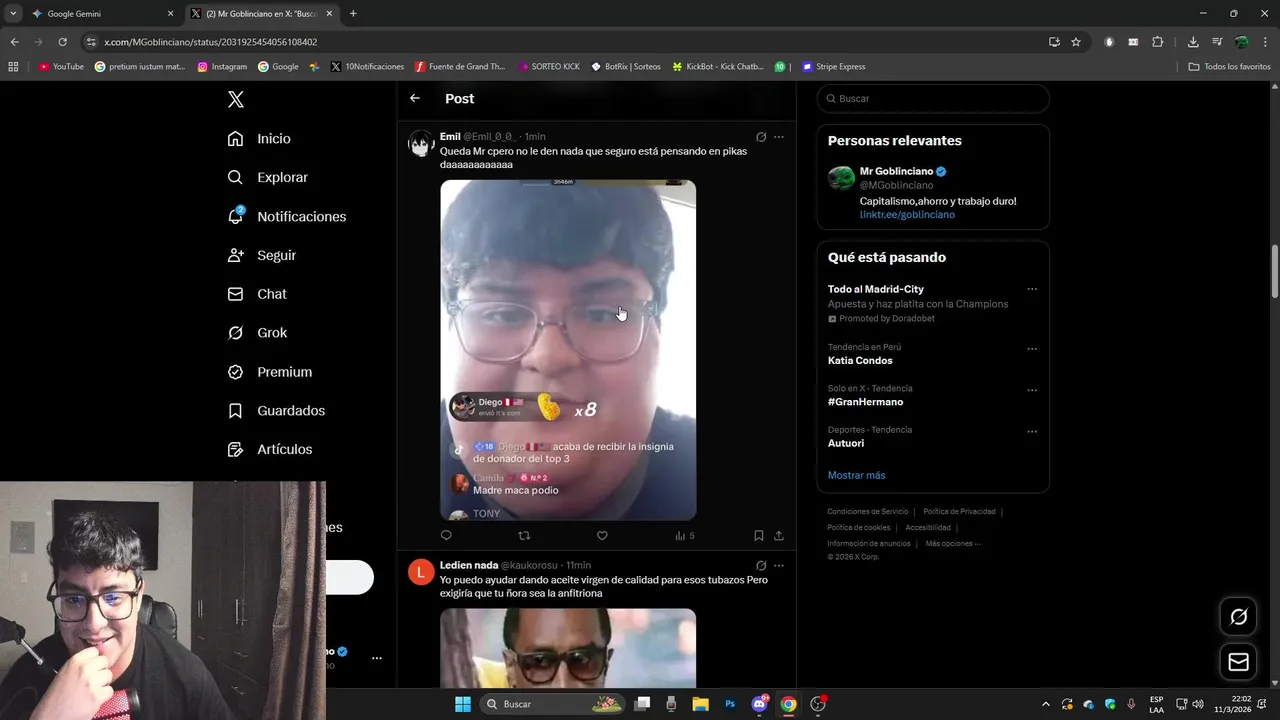The image size is (1280, 720).
Task: Bookmark Emil's post
Action: (x=759, y=536)
